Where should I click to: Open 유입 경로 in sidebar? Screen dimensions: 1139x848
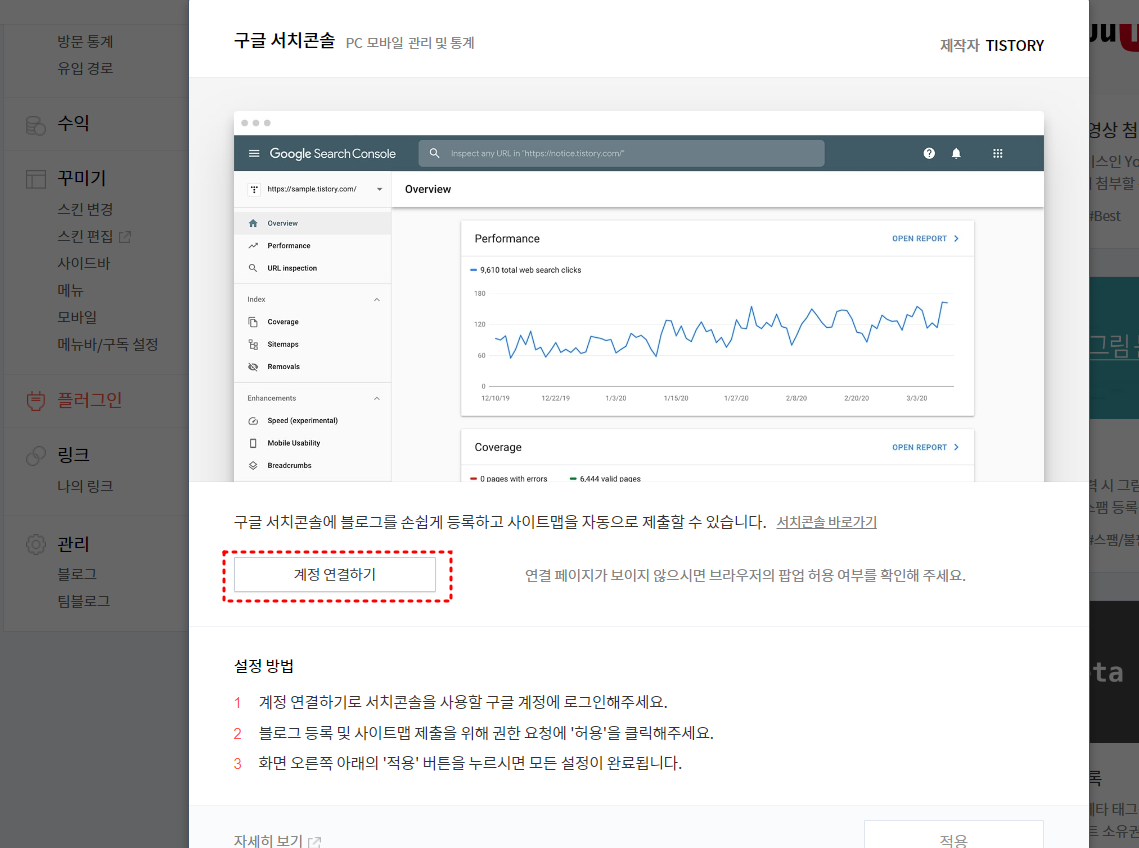[x=85, y=68]
